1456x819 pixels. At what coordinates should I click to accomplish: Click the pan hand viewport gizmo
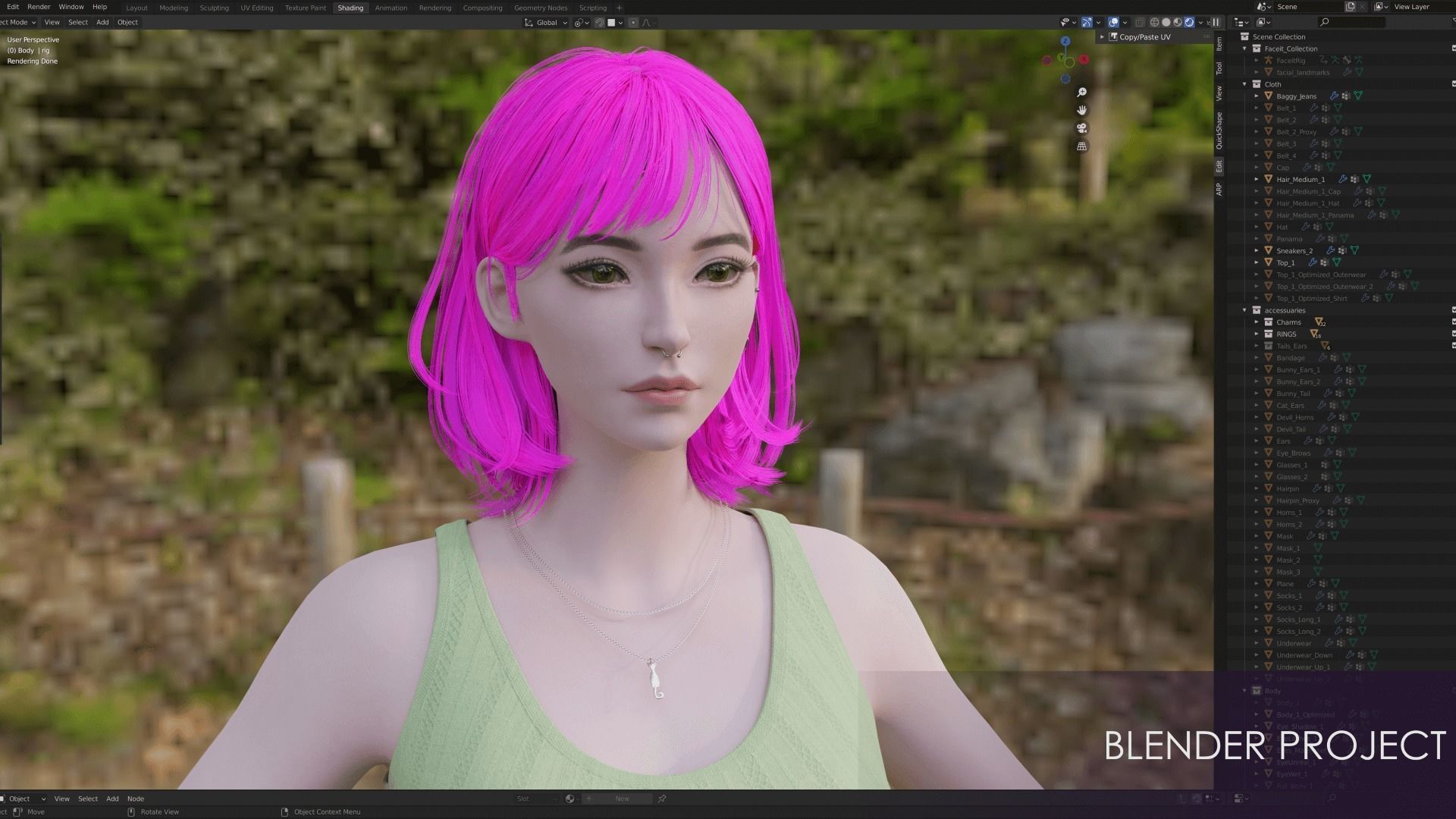point(1081,110)
